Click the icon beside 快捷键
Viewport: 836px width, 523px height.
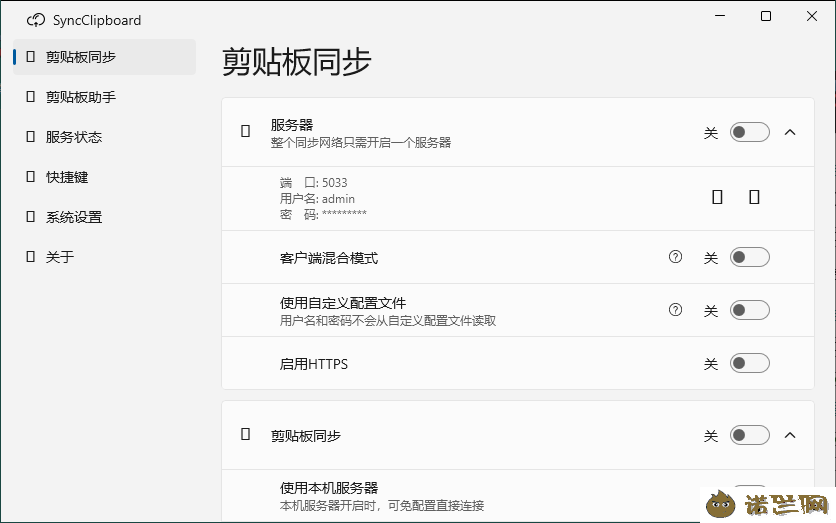(31, 176)
